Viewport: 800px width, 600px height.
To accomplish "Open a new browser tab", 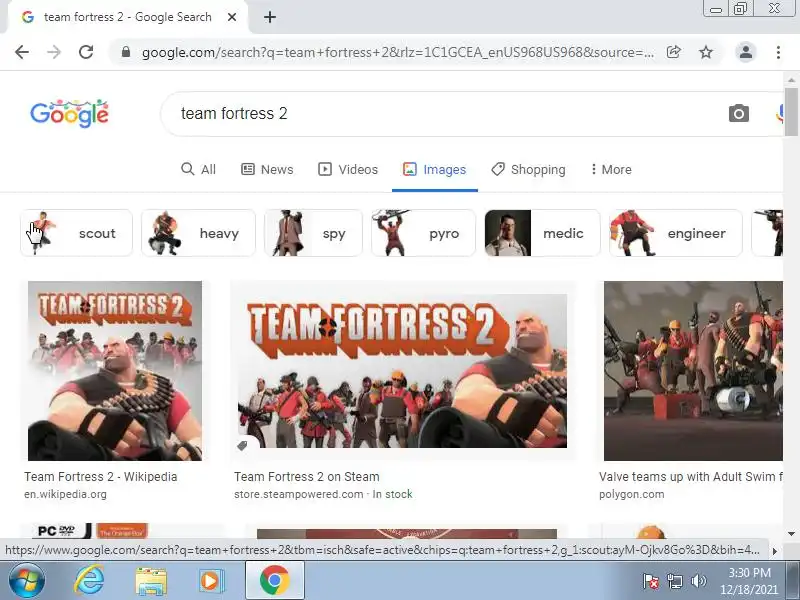I will point(270,17).
